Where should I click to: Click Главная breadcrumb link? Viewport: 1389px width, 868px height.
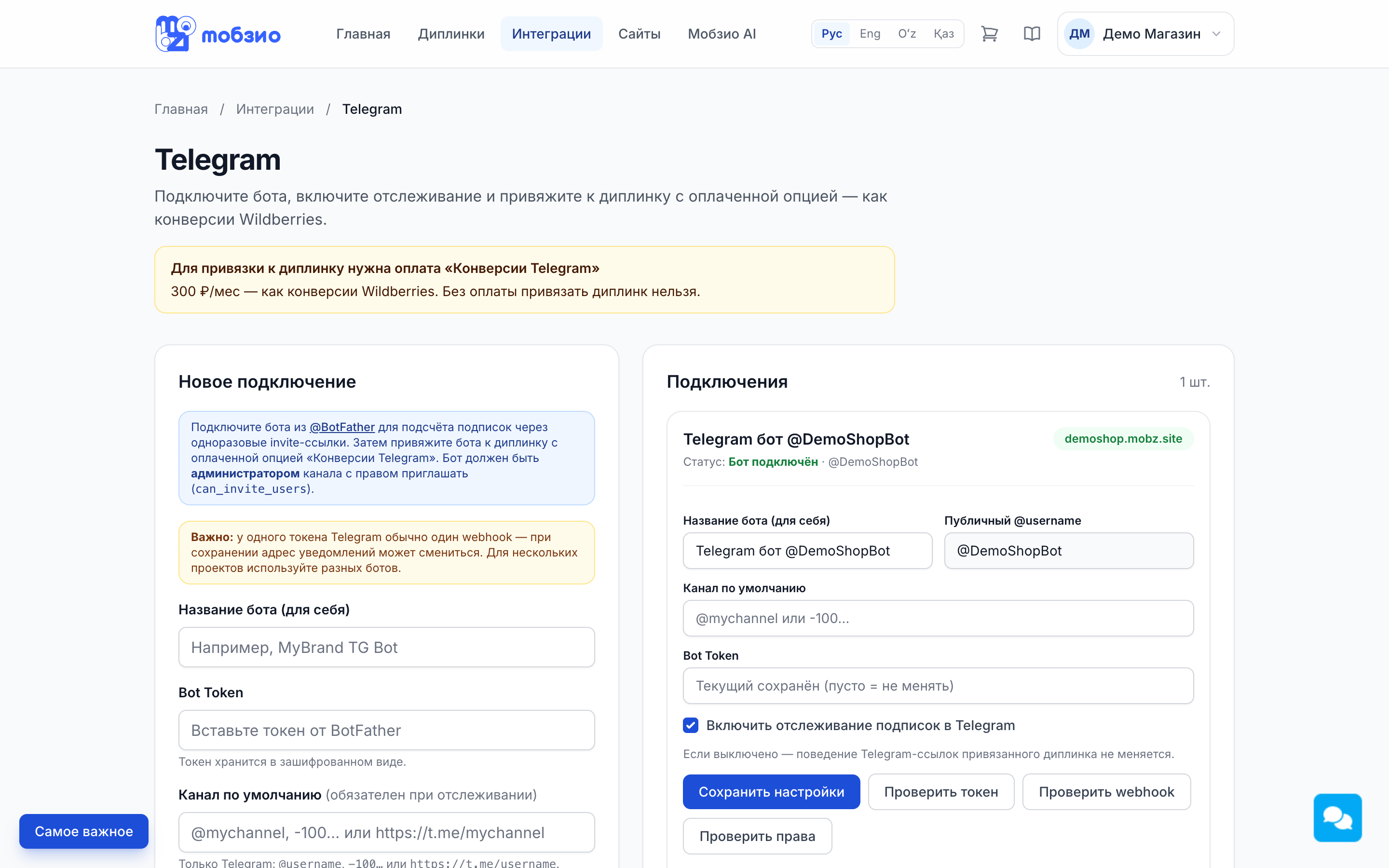click(181, 109)
